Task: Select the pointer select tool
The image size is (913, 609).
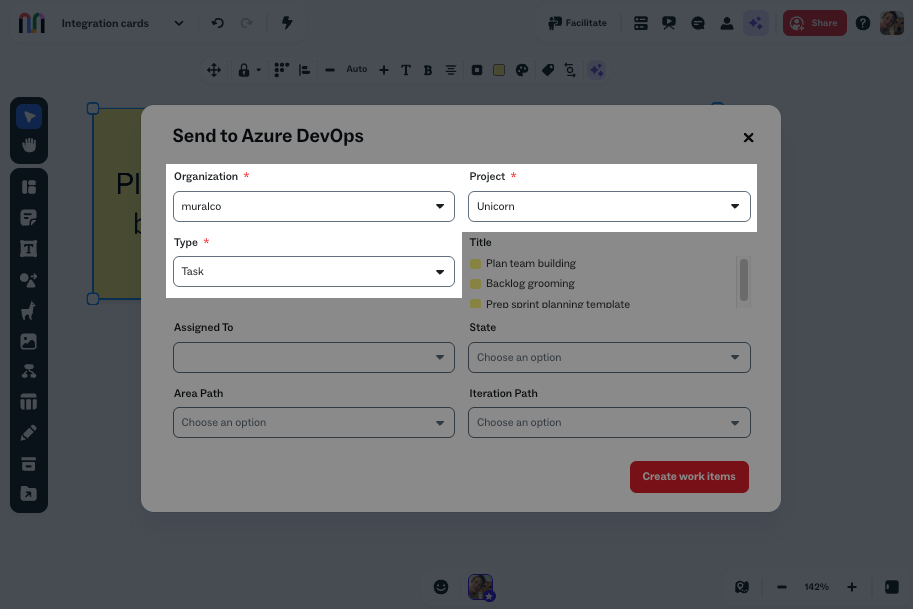Action: pyautogui.click(x=29, y=117)
